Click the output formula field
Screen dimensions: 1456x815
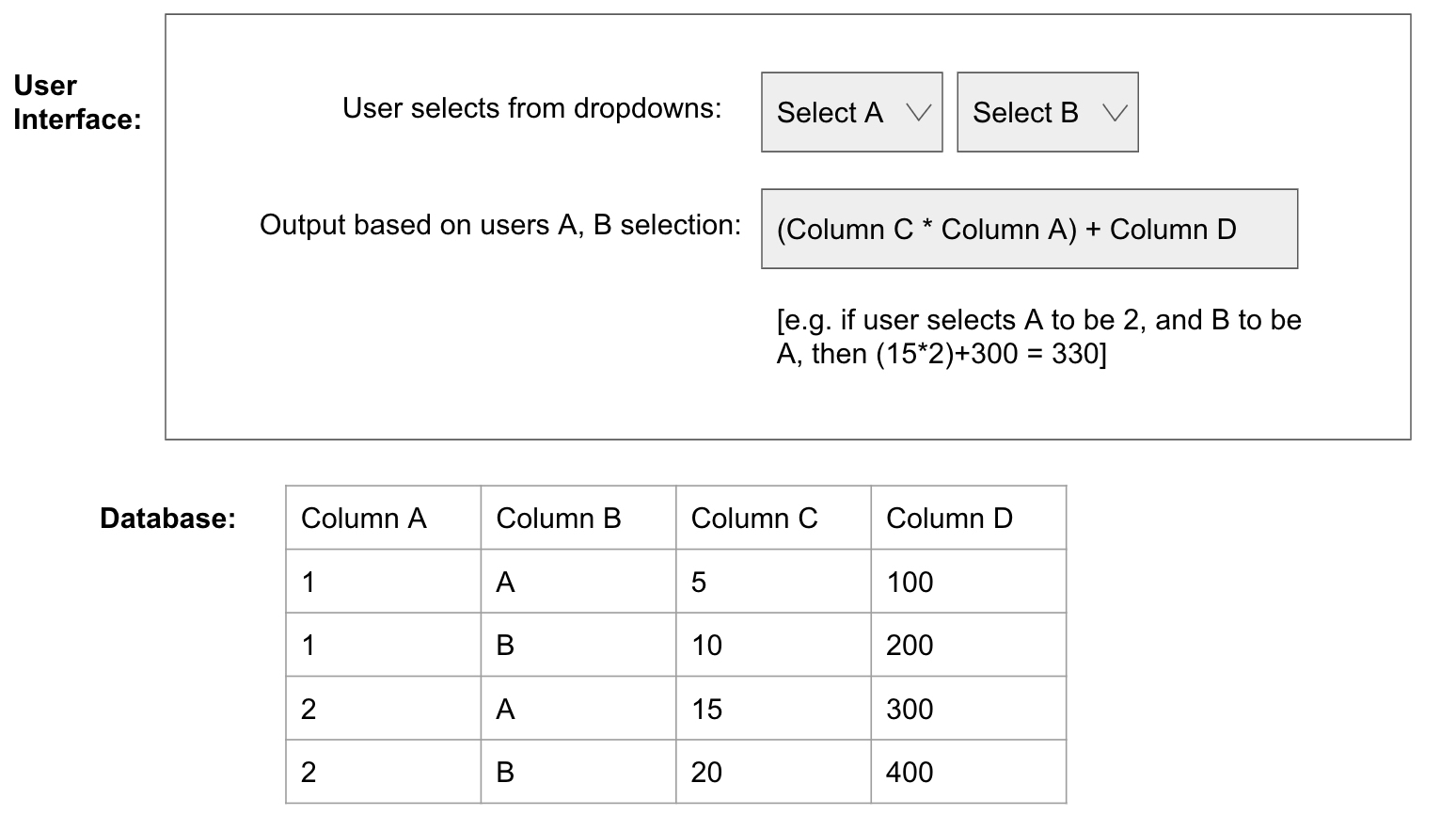pos(1029,229)
